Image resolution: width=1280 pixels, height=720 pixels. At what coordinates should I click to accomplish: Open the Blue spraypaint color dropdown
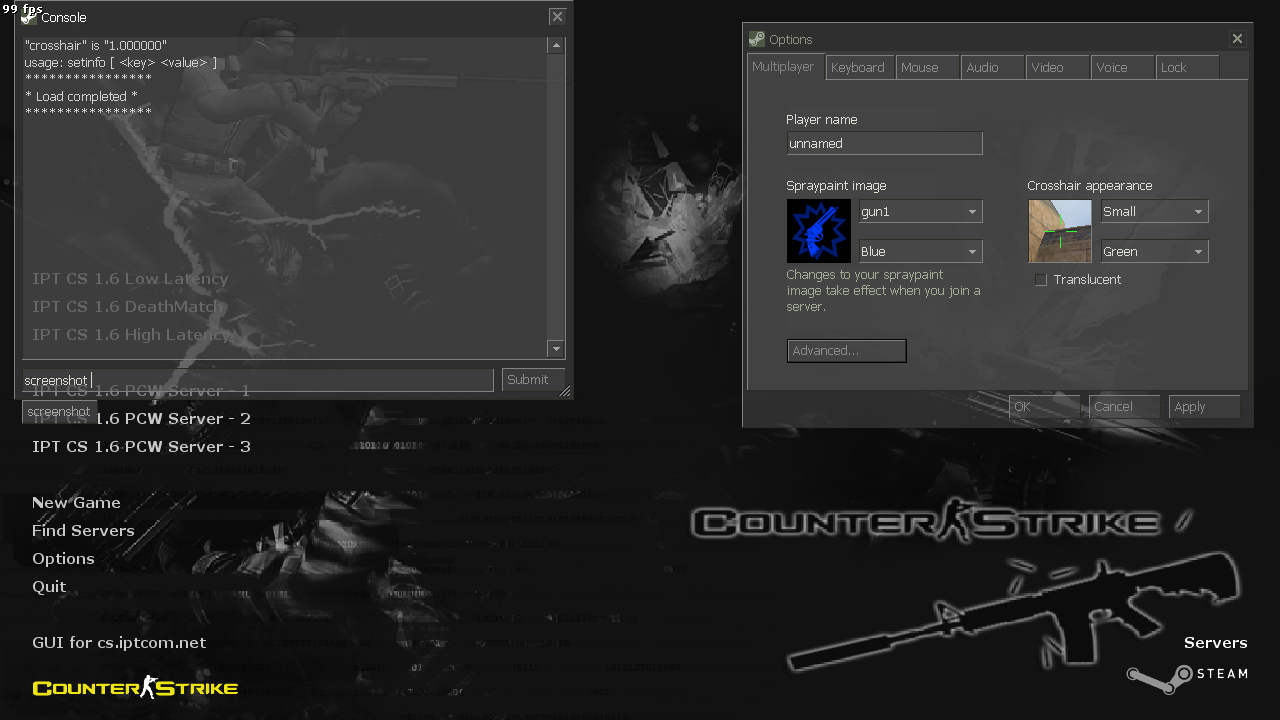[x=920, y=251]
